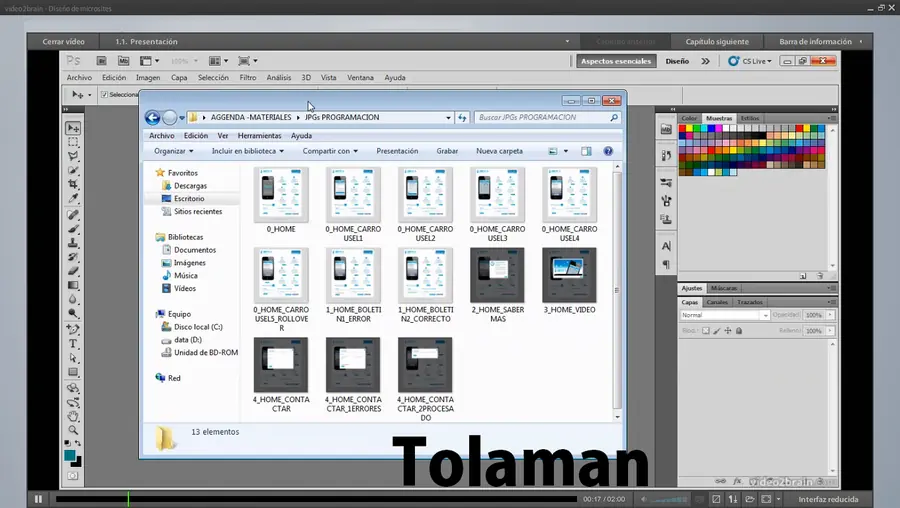
Task: Select the Dodge tool
Action: click(x=73, y=313)
